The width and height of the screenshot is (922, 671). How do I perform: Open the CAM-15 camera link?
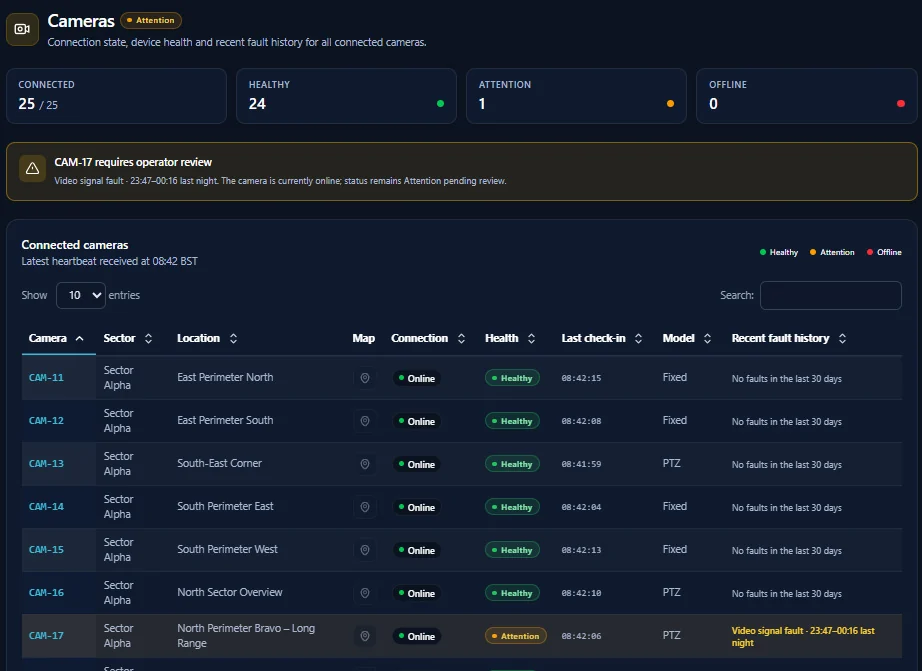tap(46, 549)
